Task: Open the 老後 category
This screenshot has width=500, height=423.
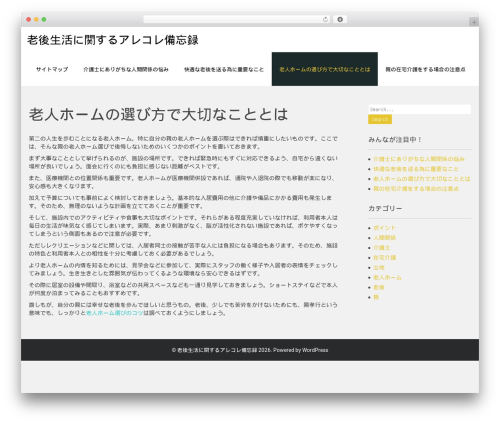Action: coord(379,287)
